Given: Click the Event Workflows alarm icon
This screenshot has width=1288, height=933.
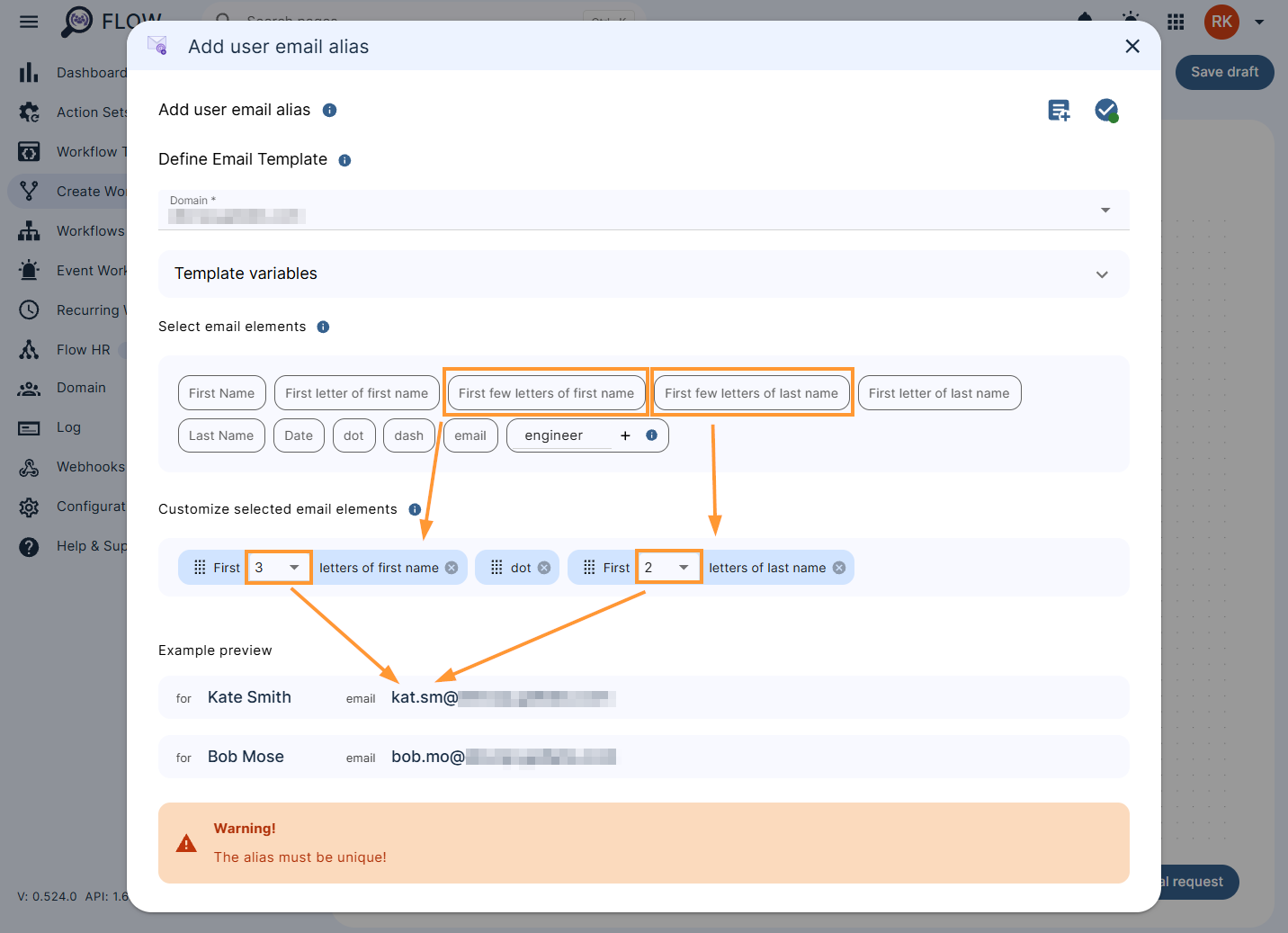Looking at the screenshot, I should [x=29, y=270].
